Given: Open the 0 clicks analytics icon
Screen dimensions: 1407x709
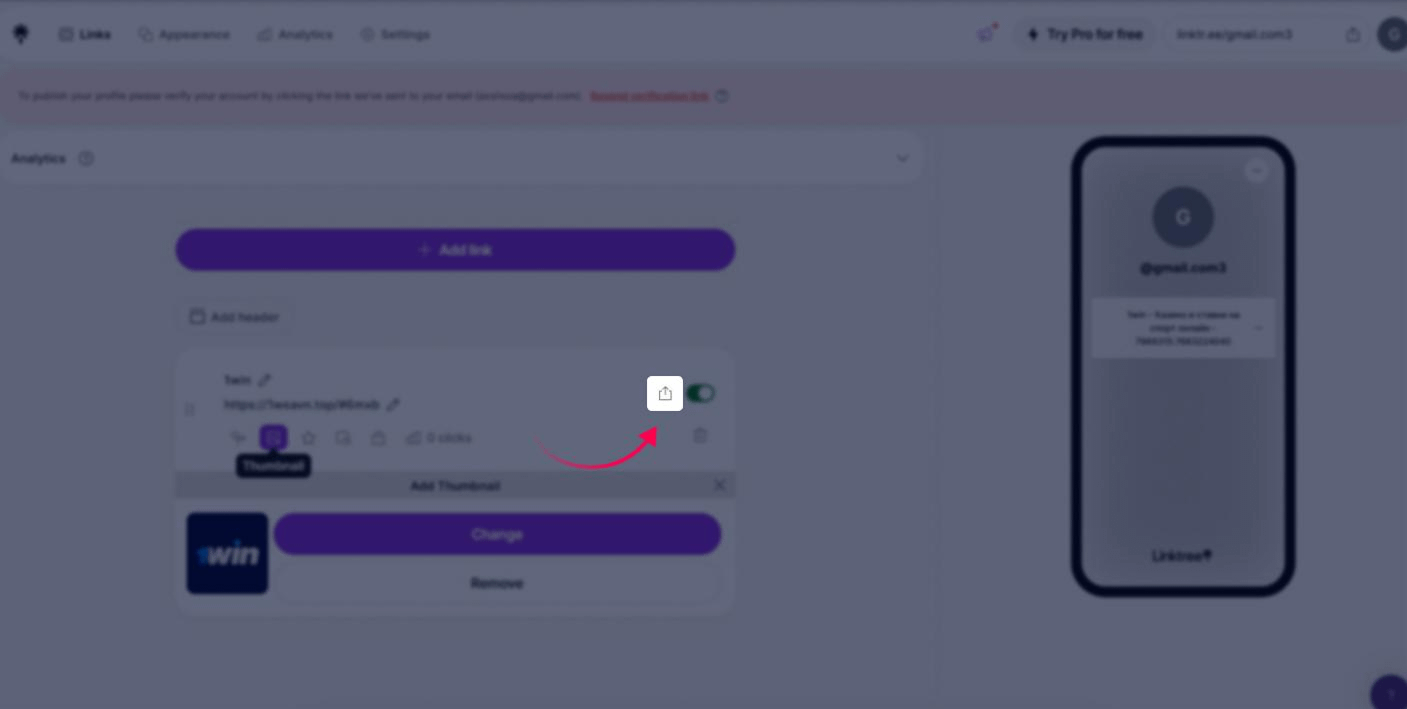Looking at the screenshot, I should (438, 438).
